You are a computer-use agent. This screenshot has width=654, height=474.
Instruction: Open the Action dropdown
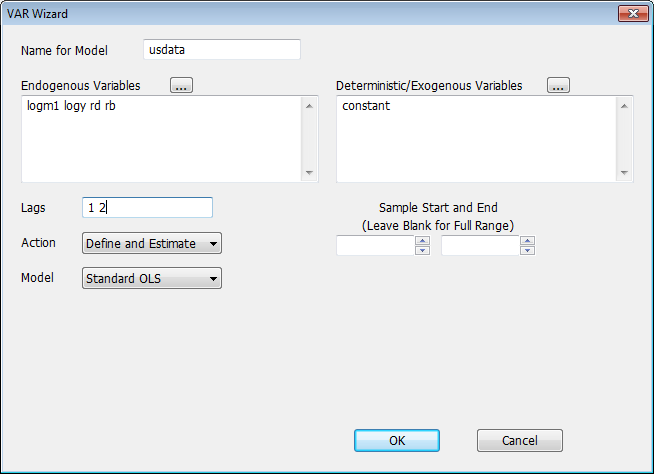click(151, 243)
